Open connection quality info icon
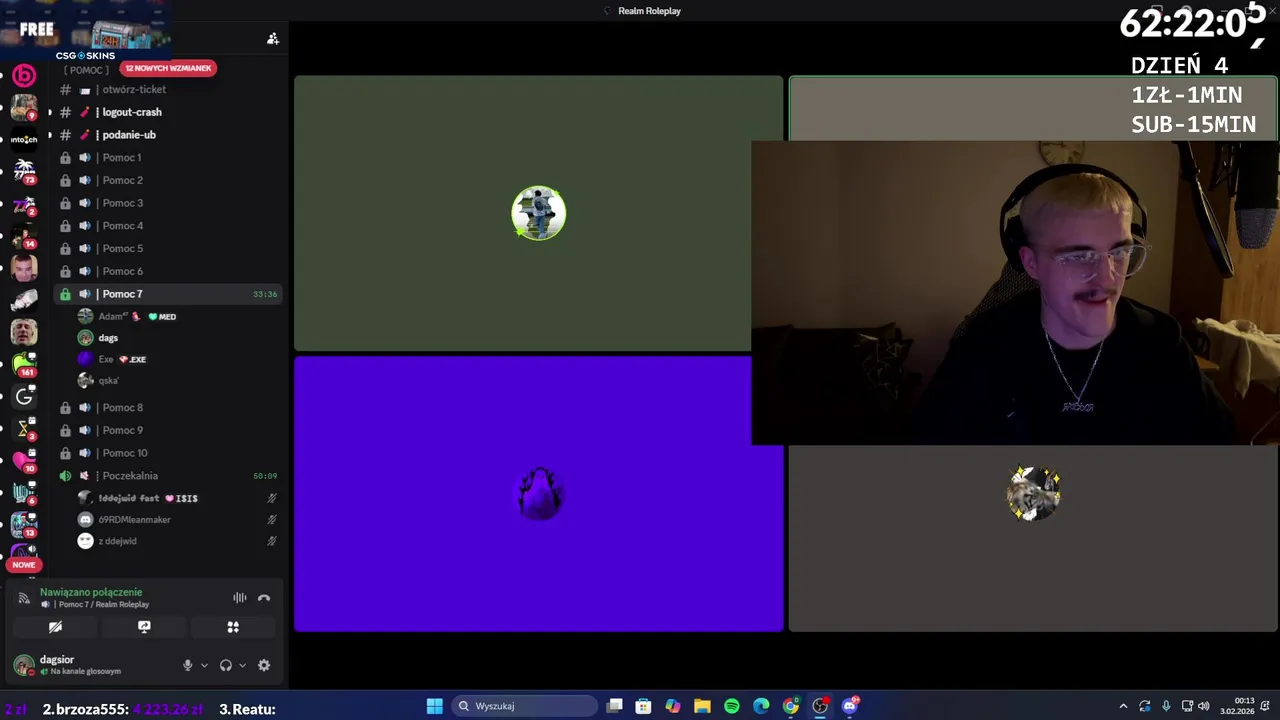The image size is (1280, 720). point(24,598)
